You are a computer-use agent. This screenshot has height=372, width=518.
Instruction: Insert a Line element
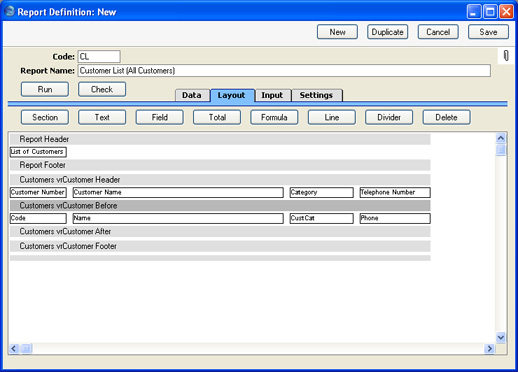click(x=332, y=117)
